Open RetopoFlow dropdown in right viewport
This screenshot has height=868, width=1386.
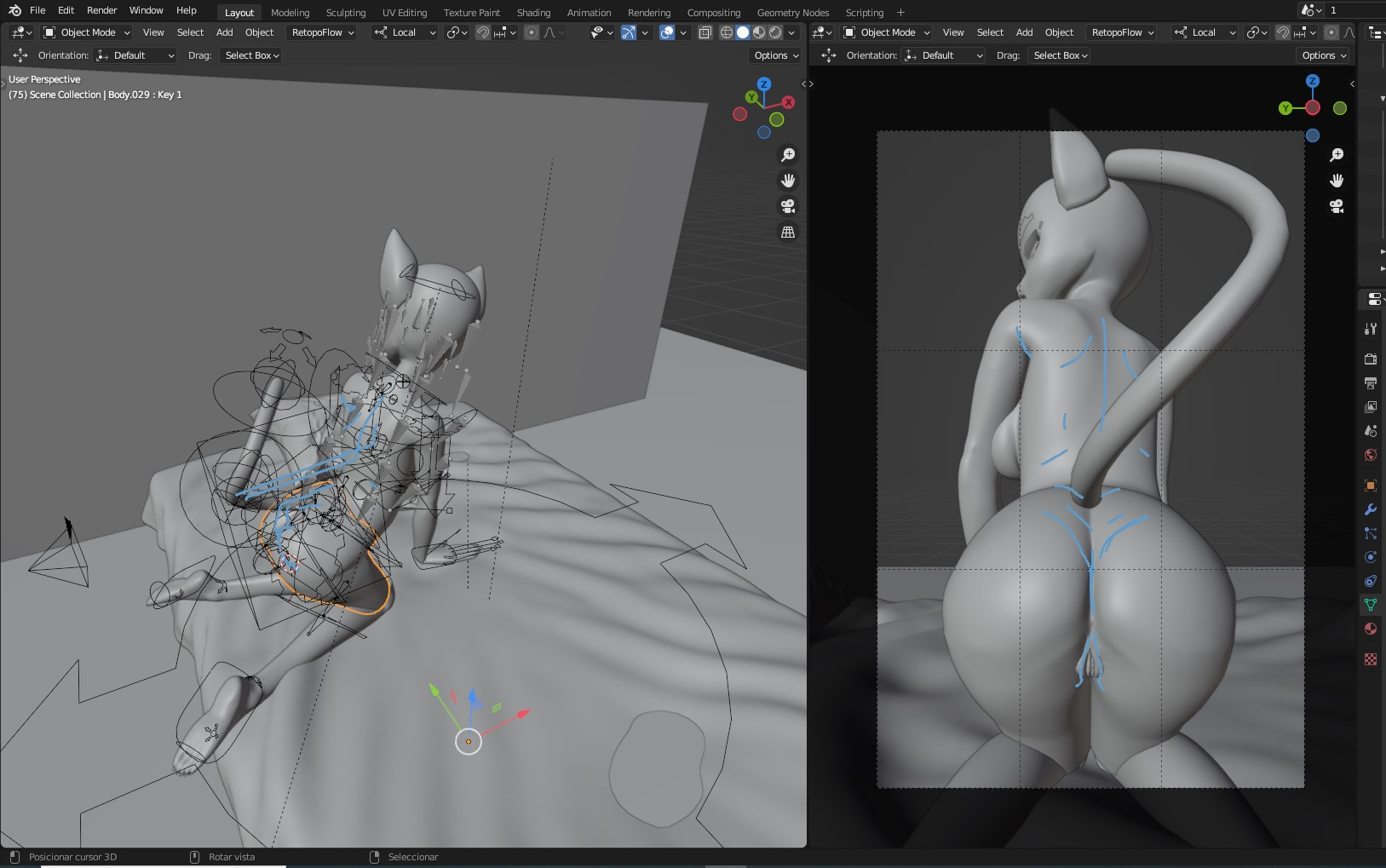pos(1123,32)
